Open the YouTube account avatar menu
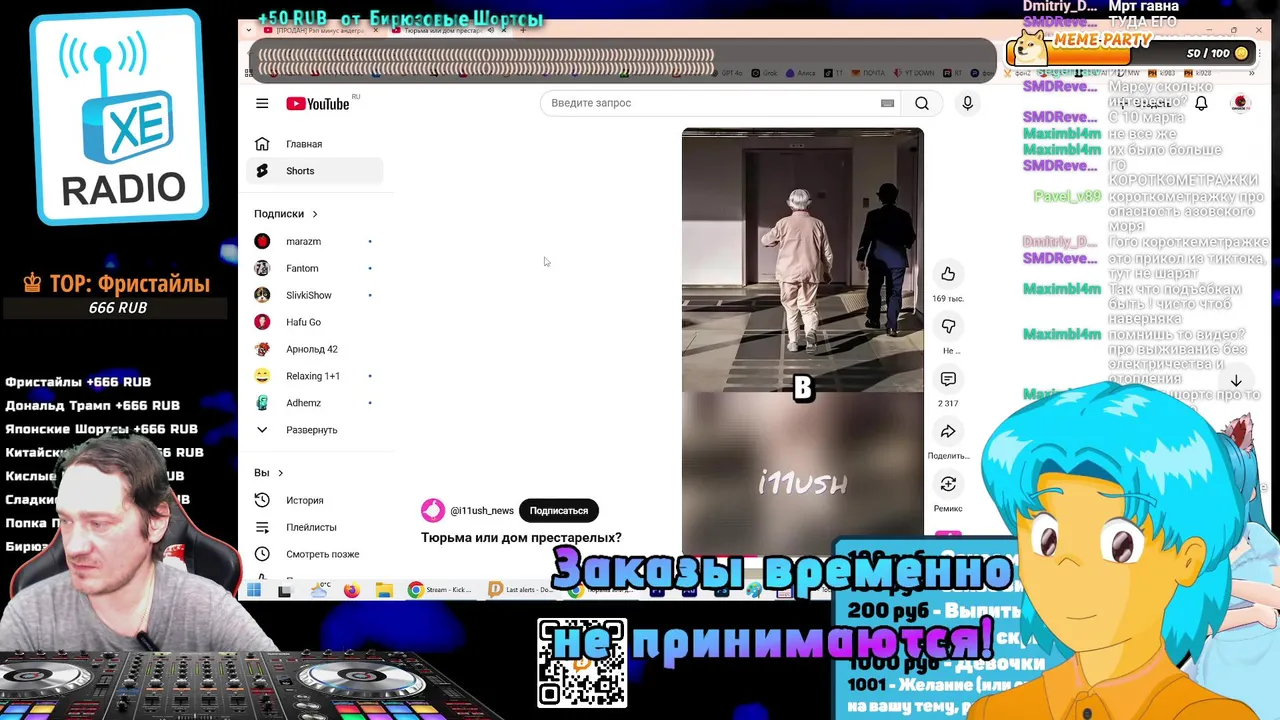This screenshot has height=720, width=1280. [1240, 103]
